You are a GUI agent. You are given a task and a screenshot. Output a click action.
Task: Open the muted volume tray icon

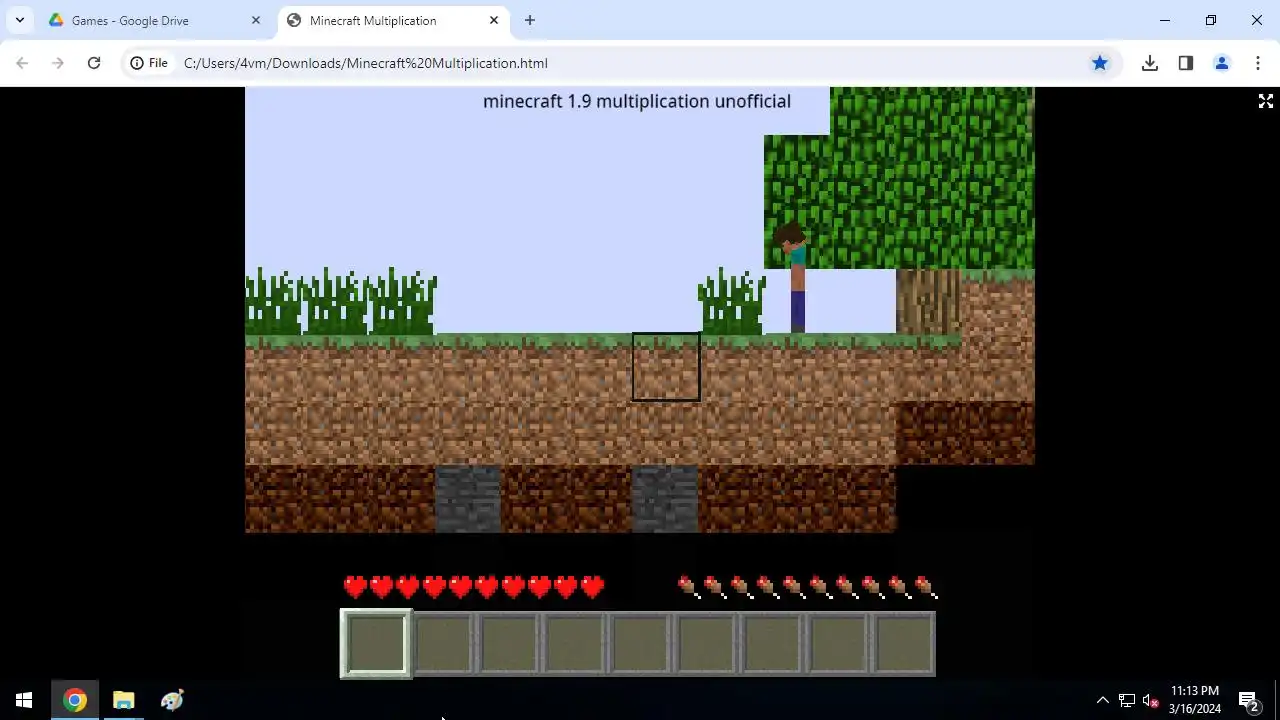1151,700
